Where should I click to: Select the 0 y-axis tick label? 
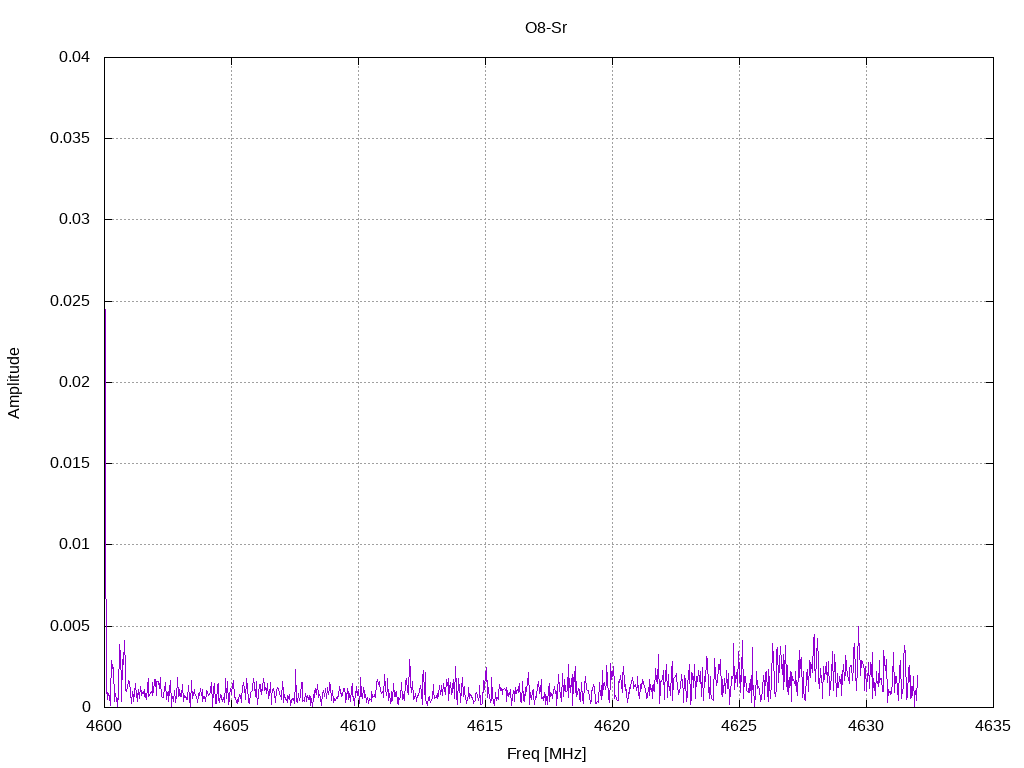click(x=86, y=707)
